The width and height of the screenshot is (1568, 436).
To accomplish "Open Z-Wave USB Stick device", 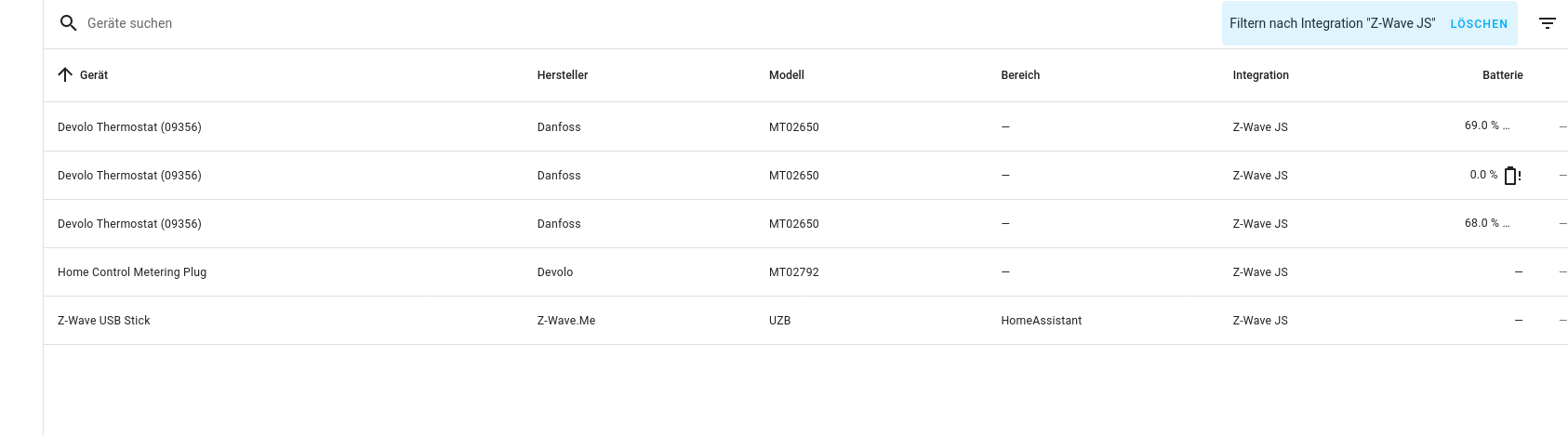I will click(104, 321).
